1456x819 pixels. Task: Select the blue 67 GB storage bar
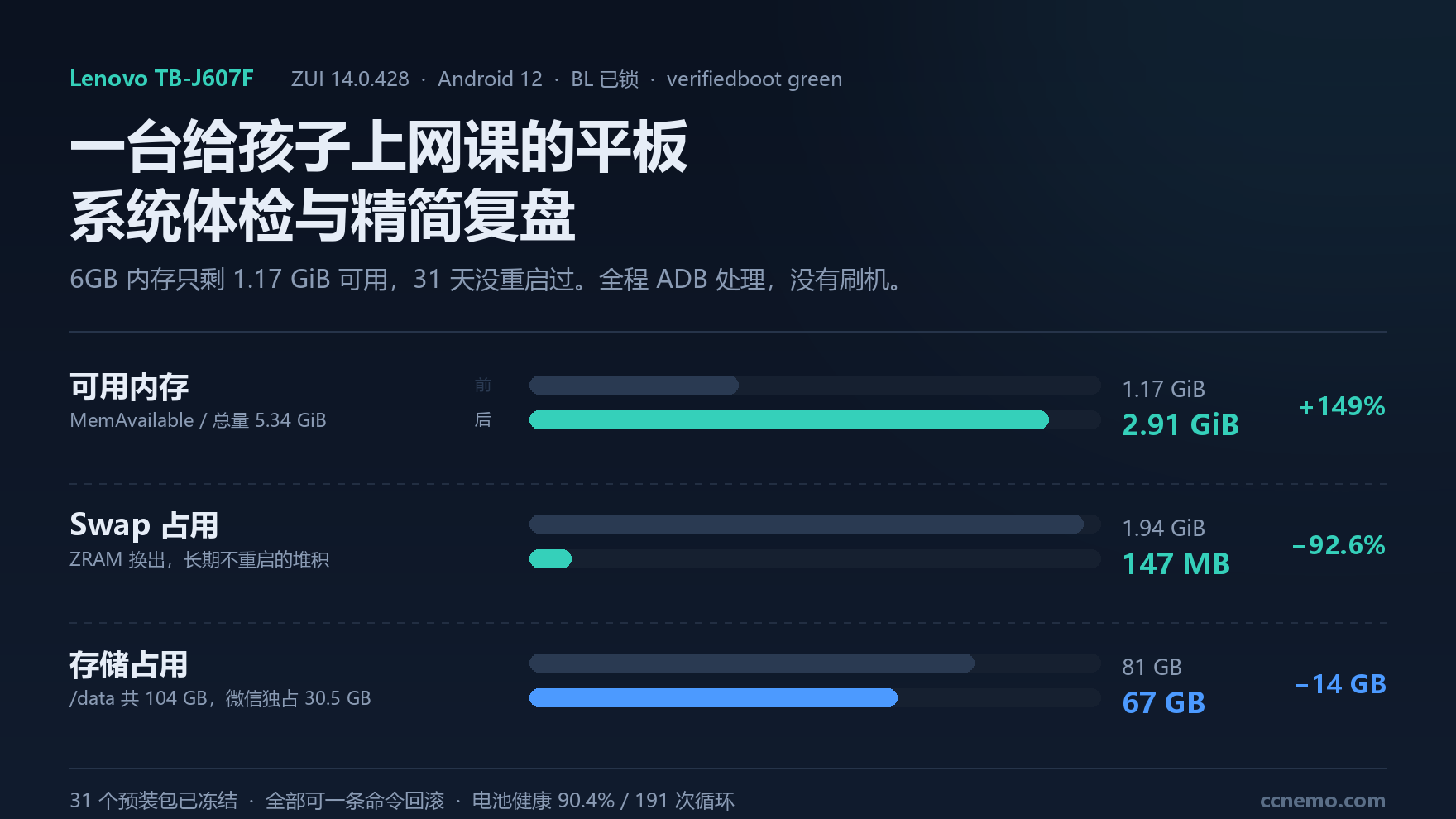713,698
